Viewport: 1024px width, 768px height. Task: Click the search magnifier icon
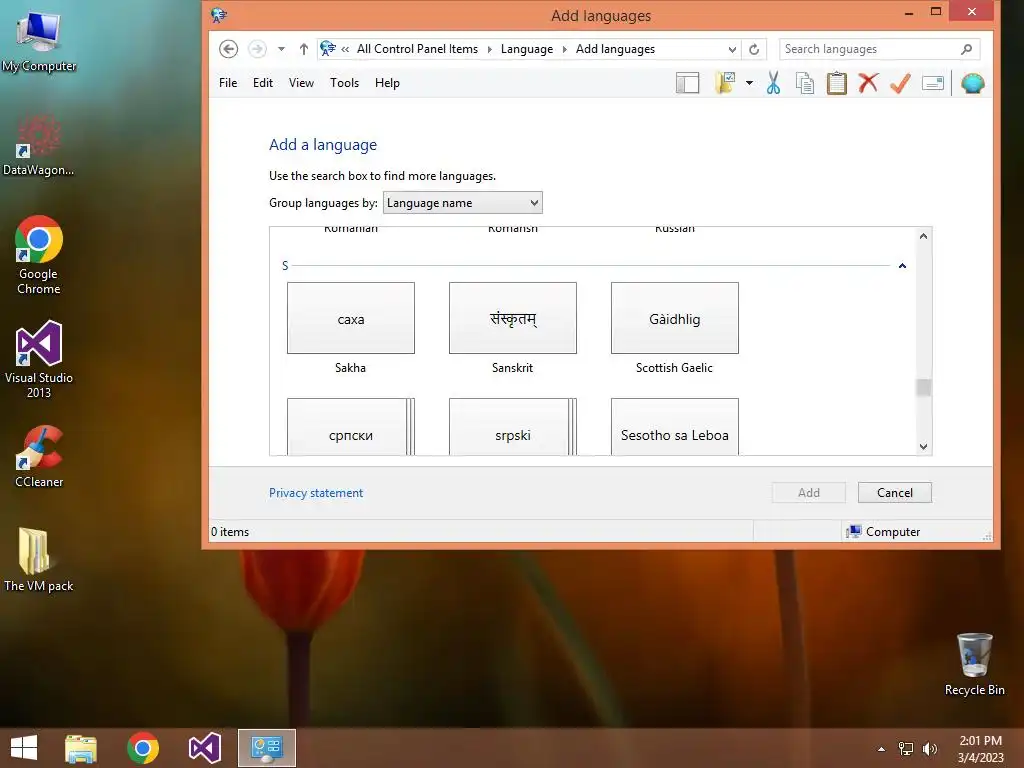click(967, 49)
